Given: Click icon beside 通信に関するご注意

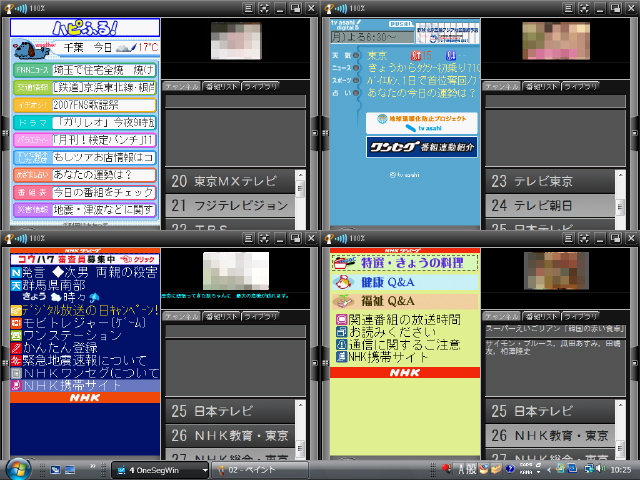Looking at the screenshot, I should (x=341, y=344).
